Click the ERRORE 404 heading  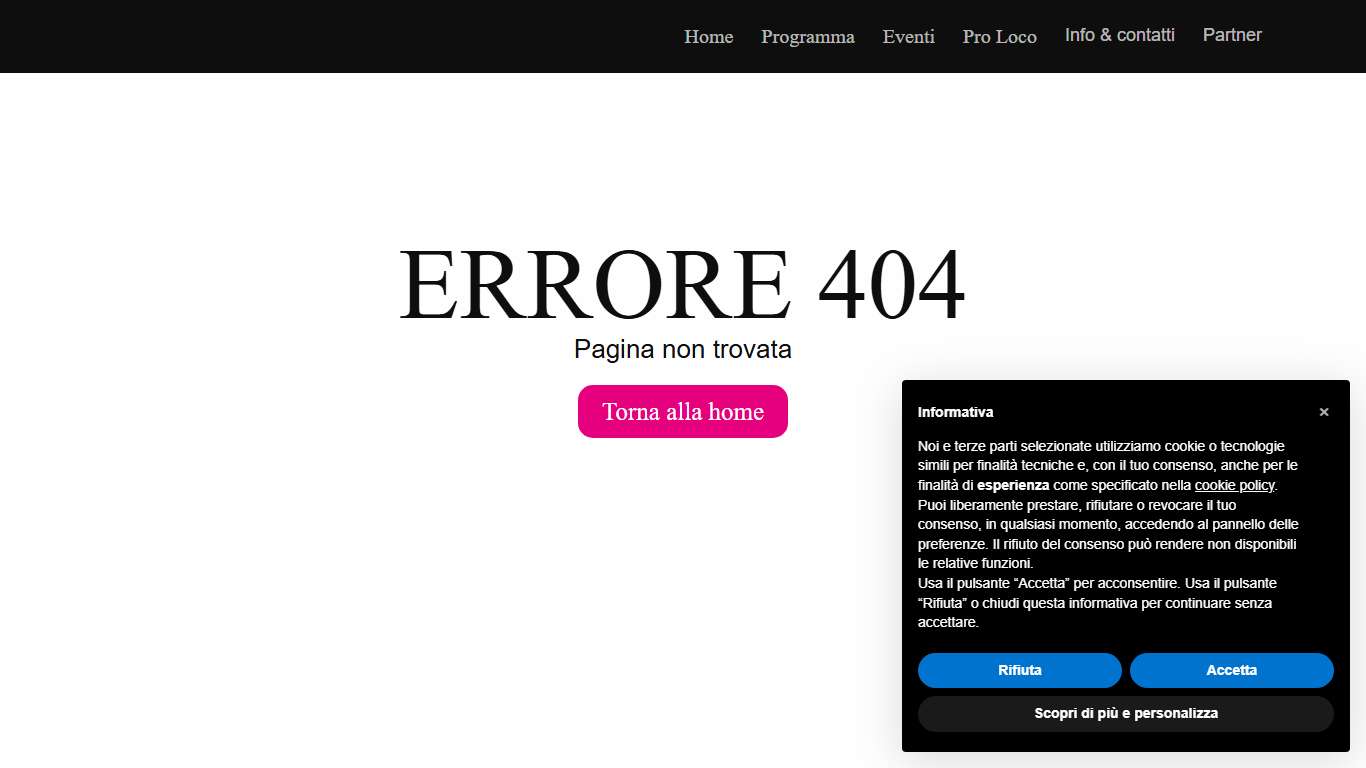tap(682, 285)
